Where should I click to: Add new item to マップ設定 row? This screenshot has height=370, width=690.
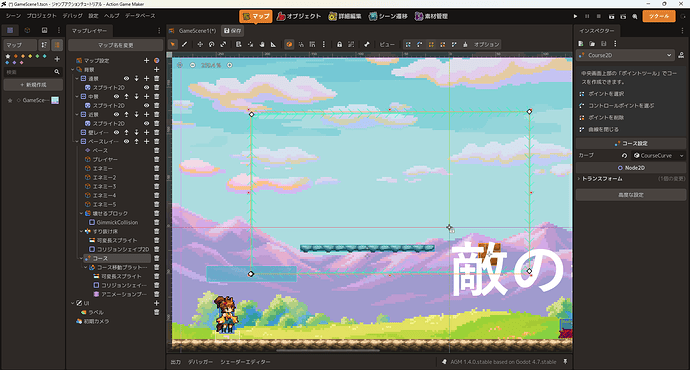click(147, 60)
